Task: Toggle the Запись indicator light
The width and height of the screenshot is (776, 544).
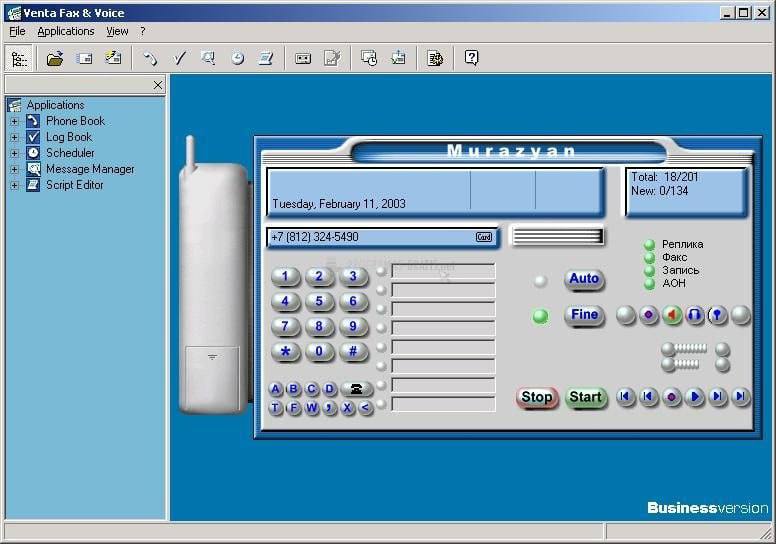Action: coord(649,271)
